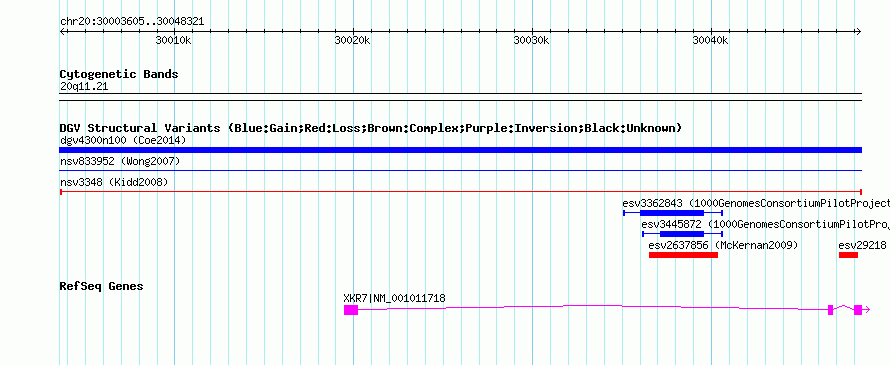Click the chr20:30003605..30048321 coordinate text
The width and height of the screenshot is (890, 365).
pyautogui.click(x=132, y=22)
